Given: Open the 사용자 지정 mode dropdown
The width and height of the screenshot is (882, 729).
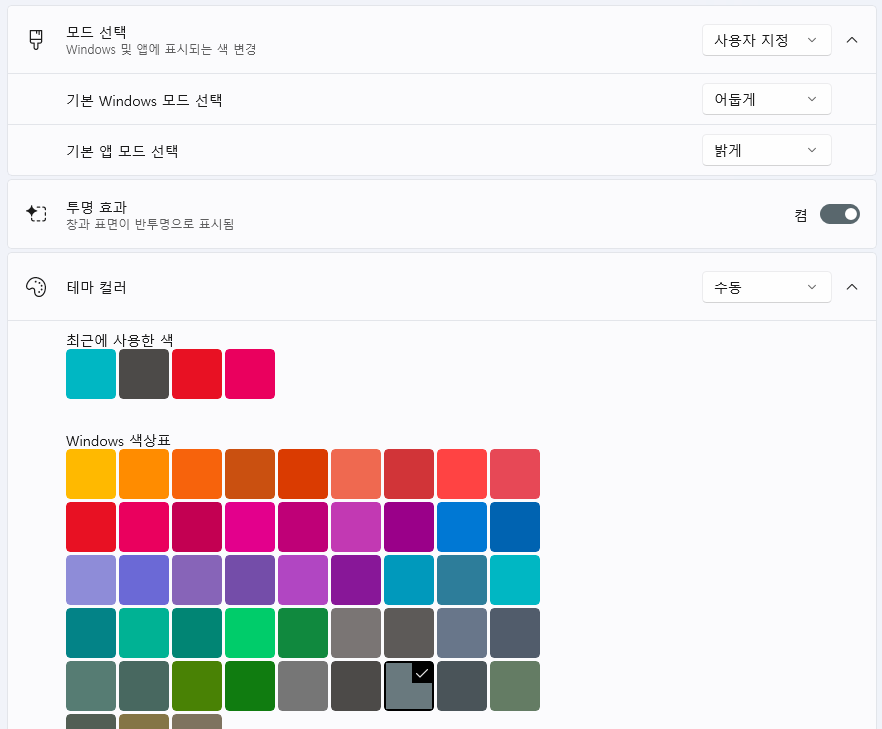Looking at the screenshot, I should (x=766, y=40).
